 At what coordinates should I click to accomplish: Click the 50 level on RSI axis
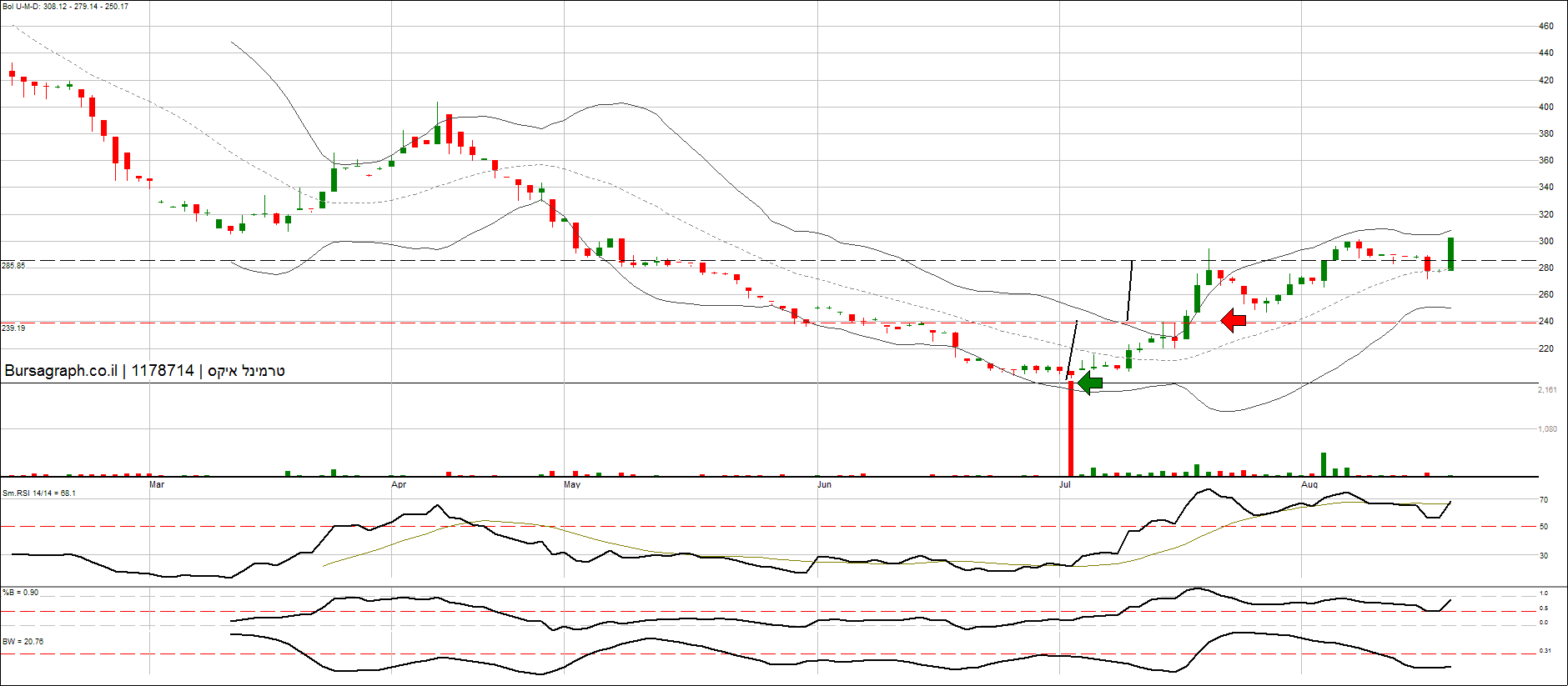pyautogui.click(x=1544, y=527)
